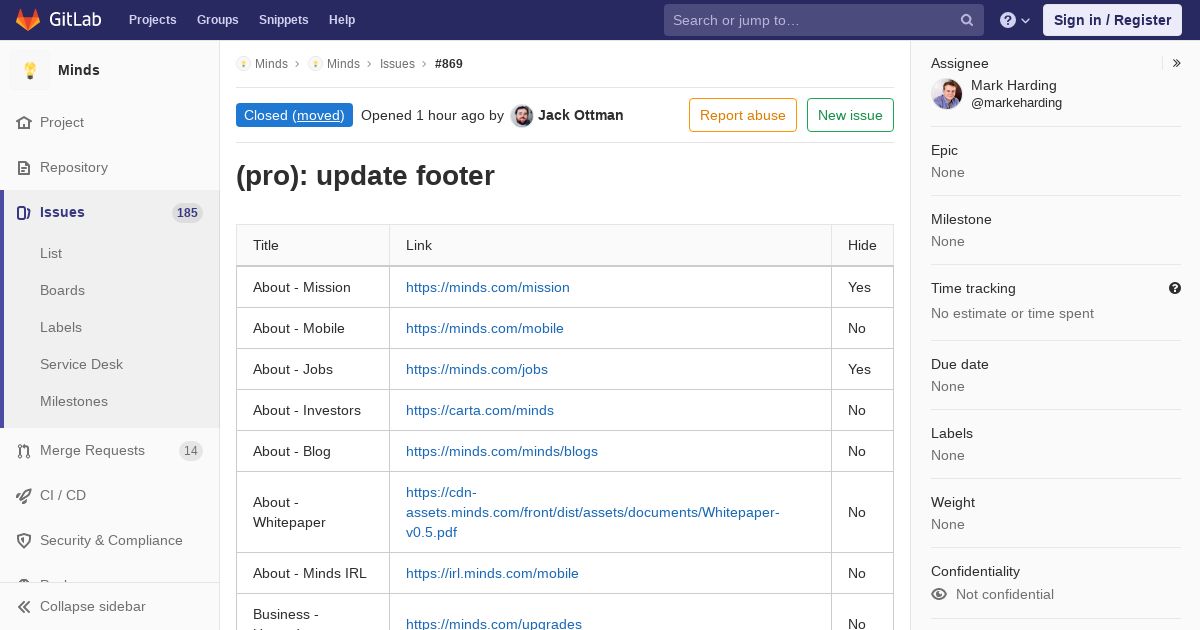Image resolution: width=1200 pixels, height=630 pixels.
Task: Open the Repository sidebar item
Action: click(110, 168)
